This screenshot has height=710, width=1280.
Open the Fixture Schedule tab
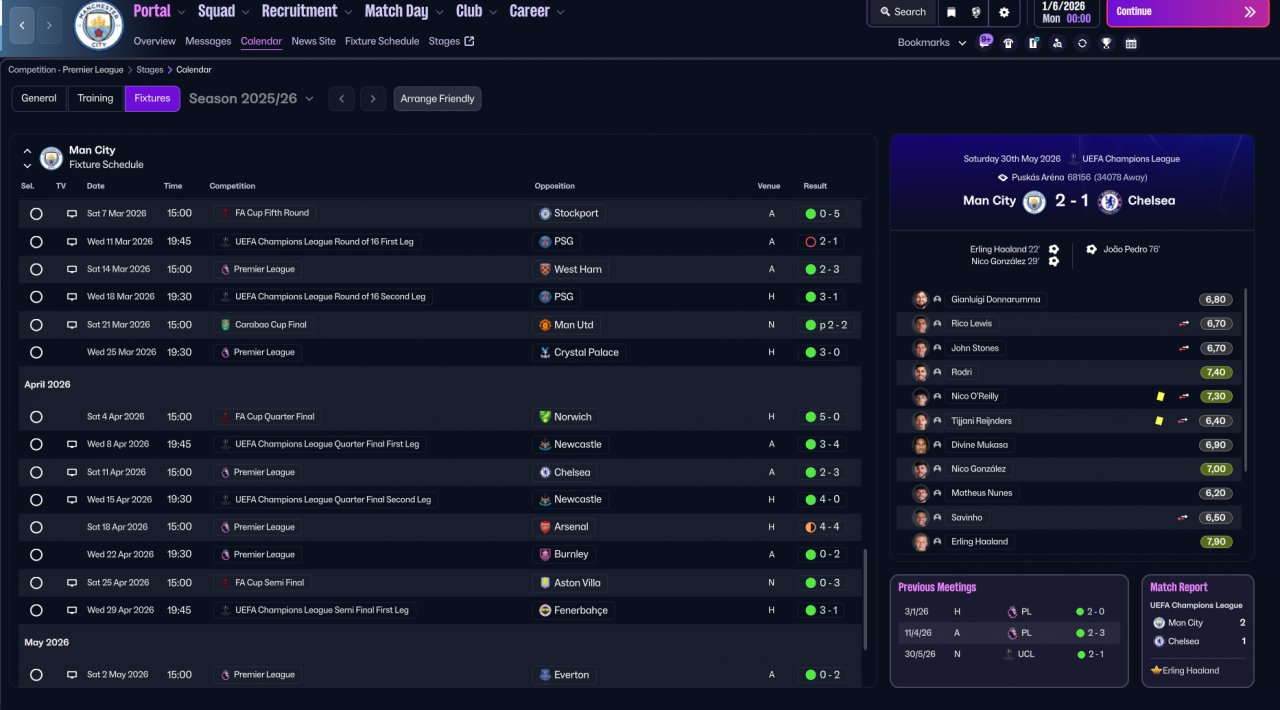point(382,41)
